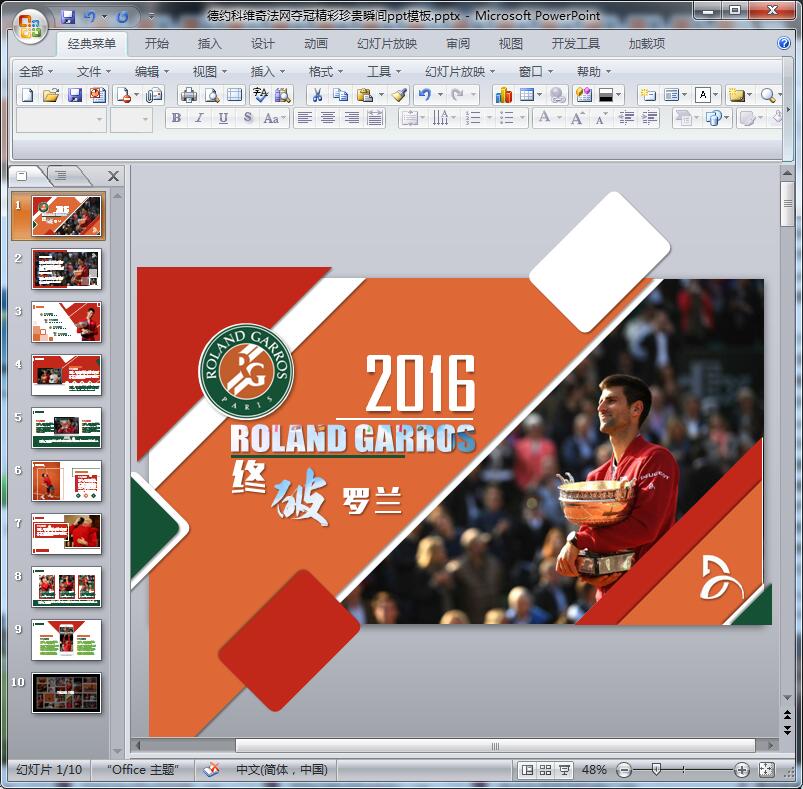Switch to Slide Sorter view

coord(545,770)
